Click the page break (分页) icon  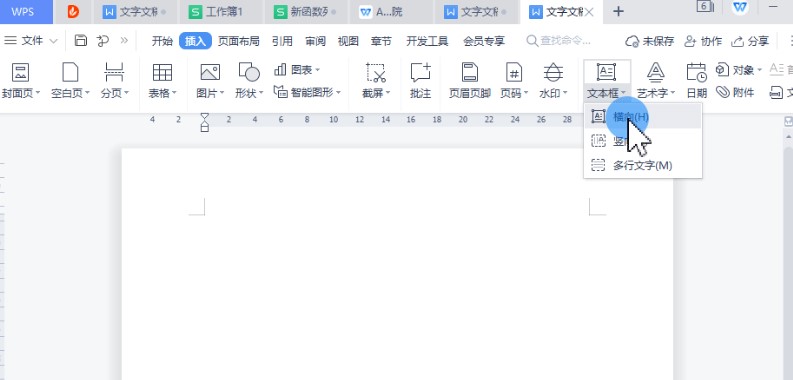pos(114,73)
